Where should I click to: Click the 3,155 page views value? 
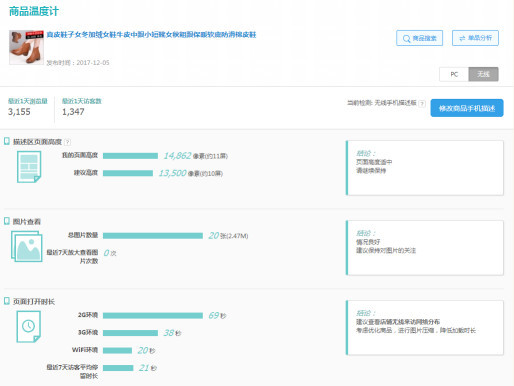click(x=19, y=112)
